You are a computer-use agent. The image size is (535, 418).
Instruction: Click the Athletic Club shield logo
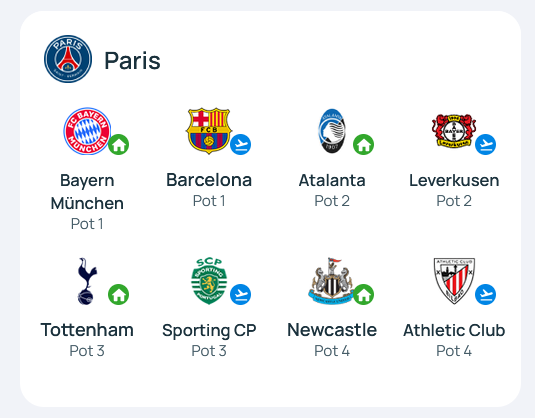pyautogui.click(x=454, y=281)
